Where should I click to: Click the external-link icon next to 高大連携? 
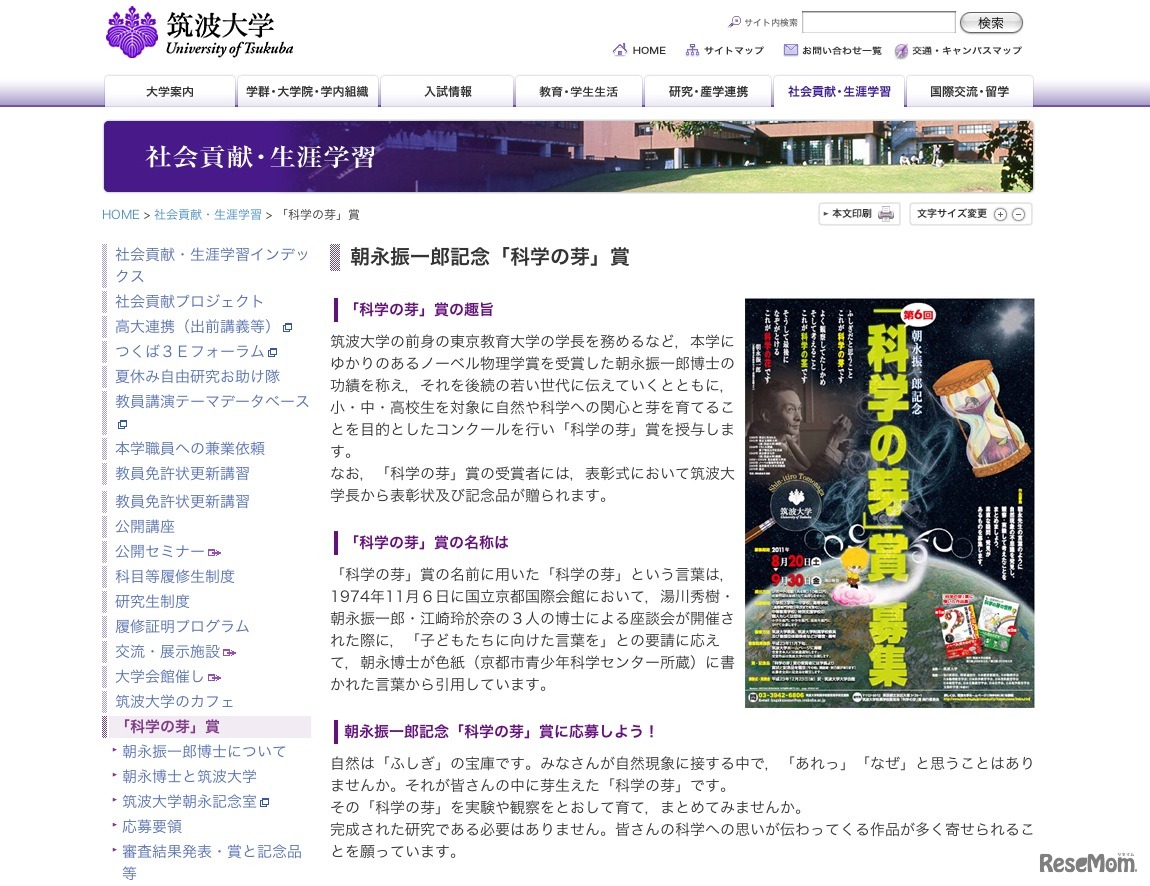(x=285, y=328)
